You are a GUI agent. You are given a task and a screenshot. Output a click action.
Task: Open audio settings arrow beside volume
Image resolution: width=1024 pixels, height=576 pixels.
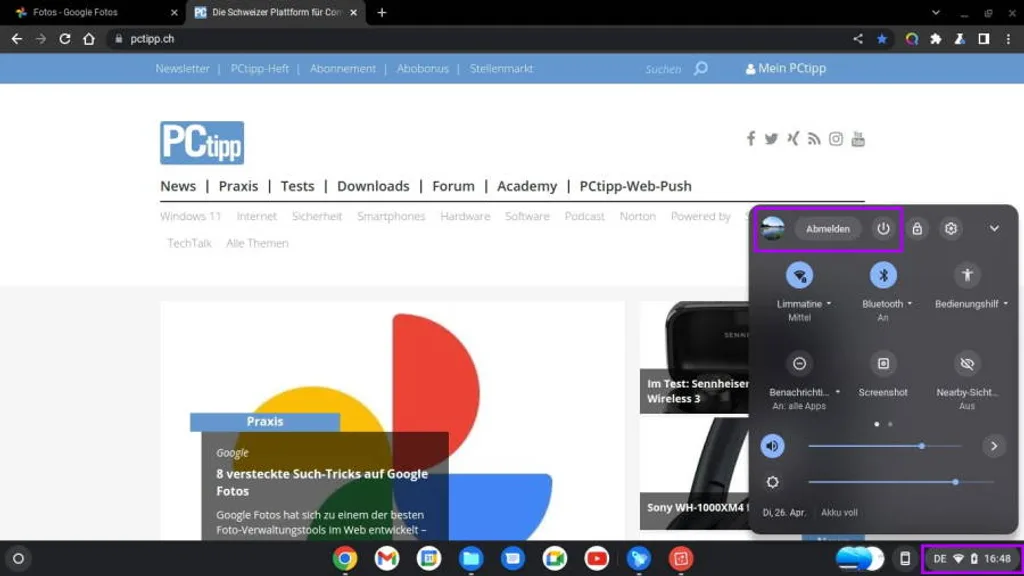tap(994, 446)
